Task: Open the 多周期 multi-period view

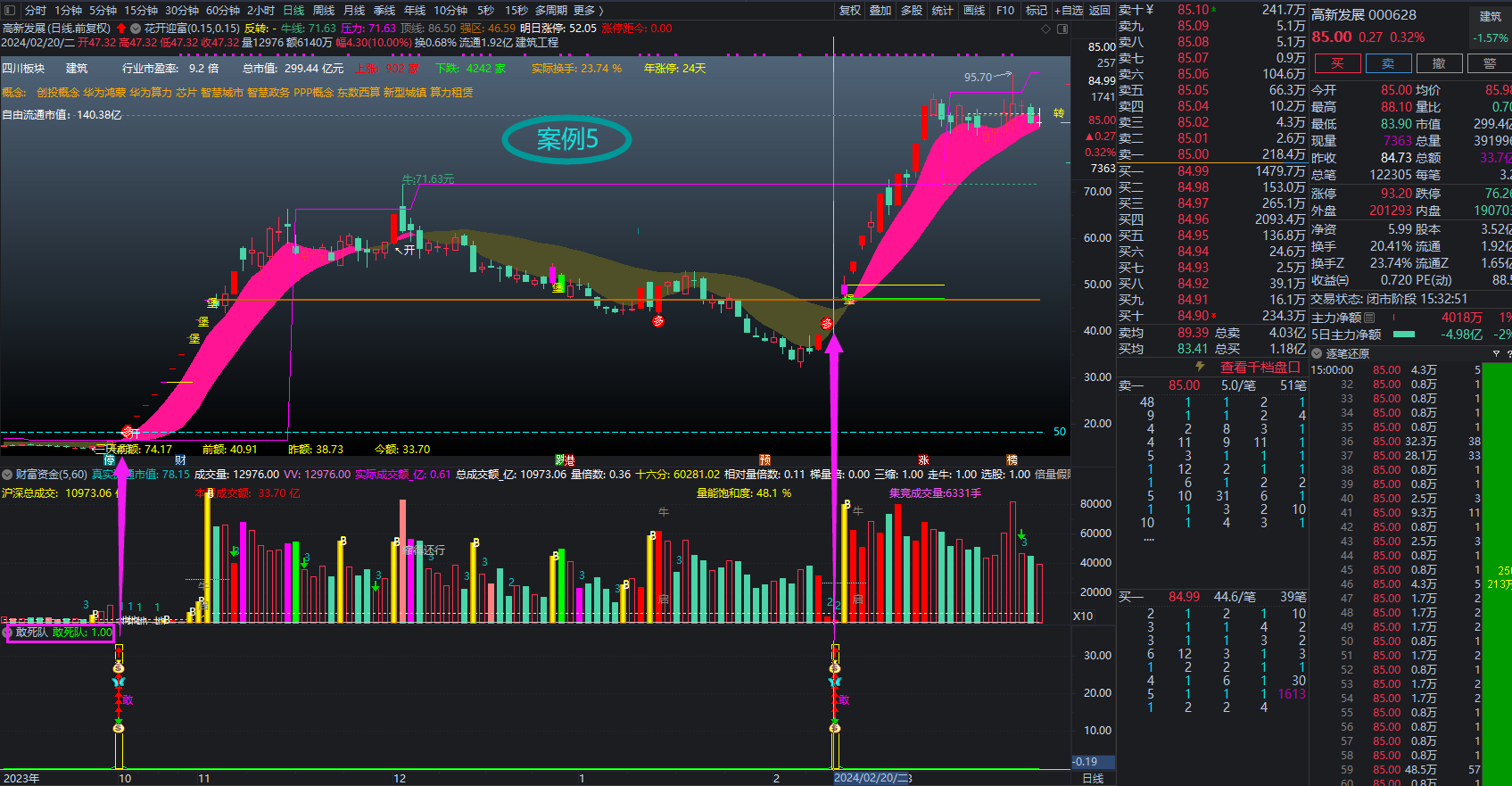Action: point(550,11)
